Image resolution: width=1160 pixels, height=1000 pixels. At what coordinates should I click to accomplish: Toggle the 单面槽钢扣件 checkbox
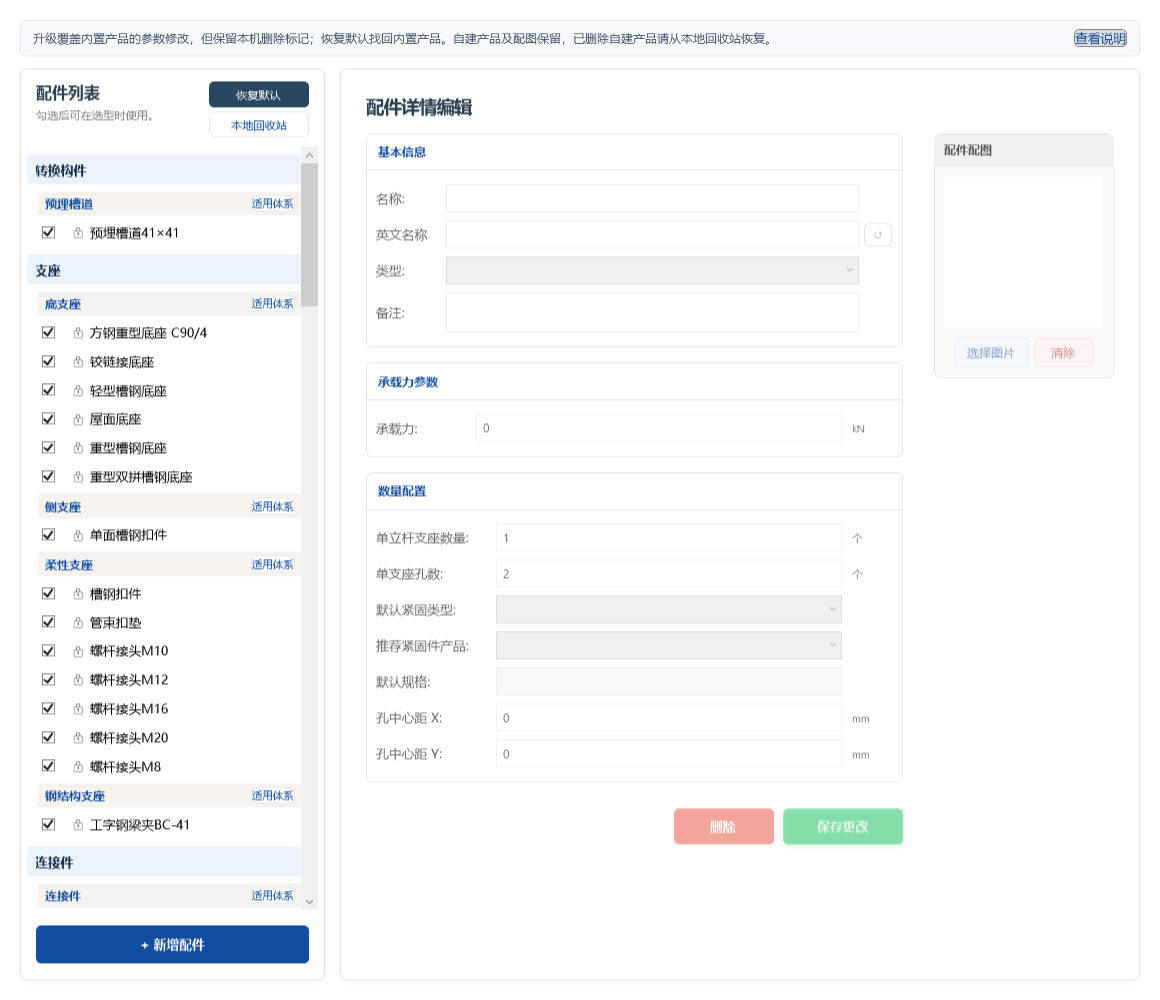[x=49, y=534]
